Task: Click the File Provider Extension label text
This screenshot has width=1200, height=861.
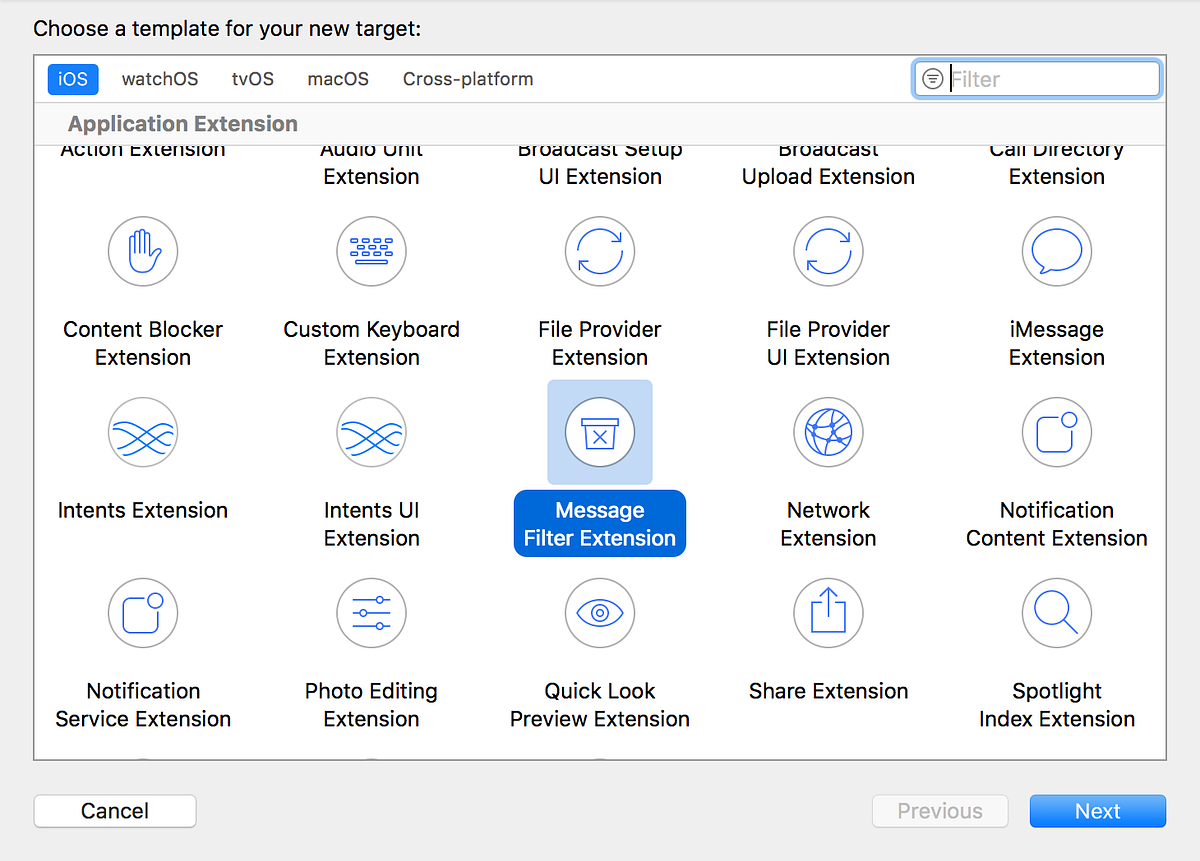Action: point(600,343)
